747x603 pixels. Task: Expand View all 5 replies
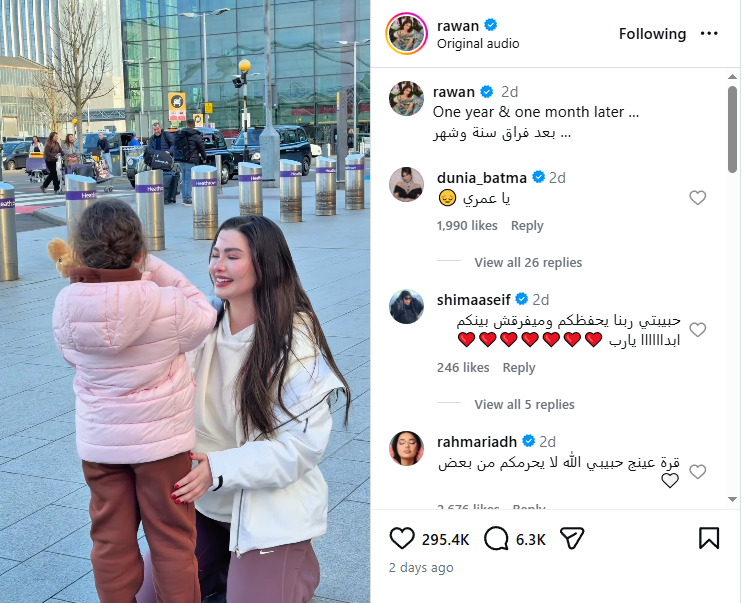[524, 404]
